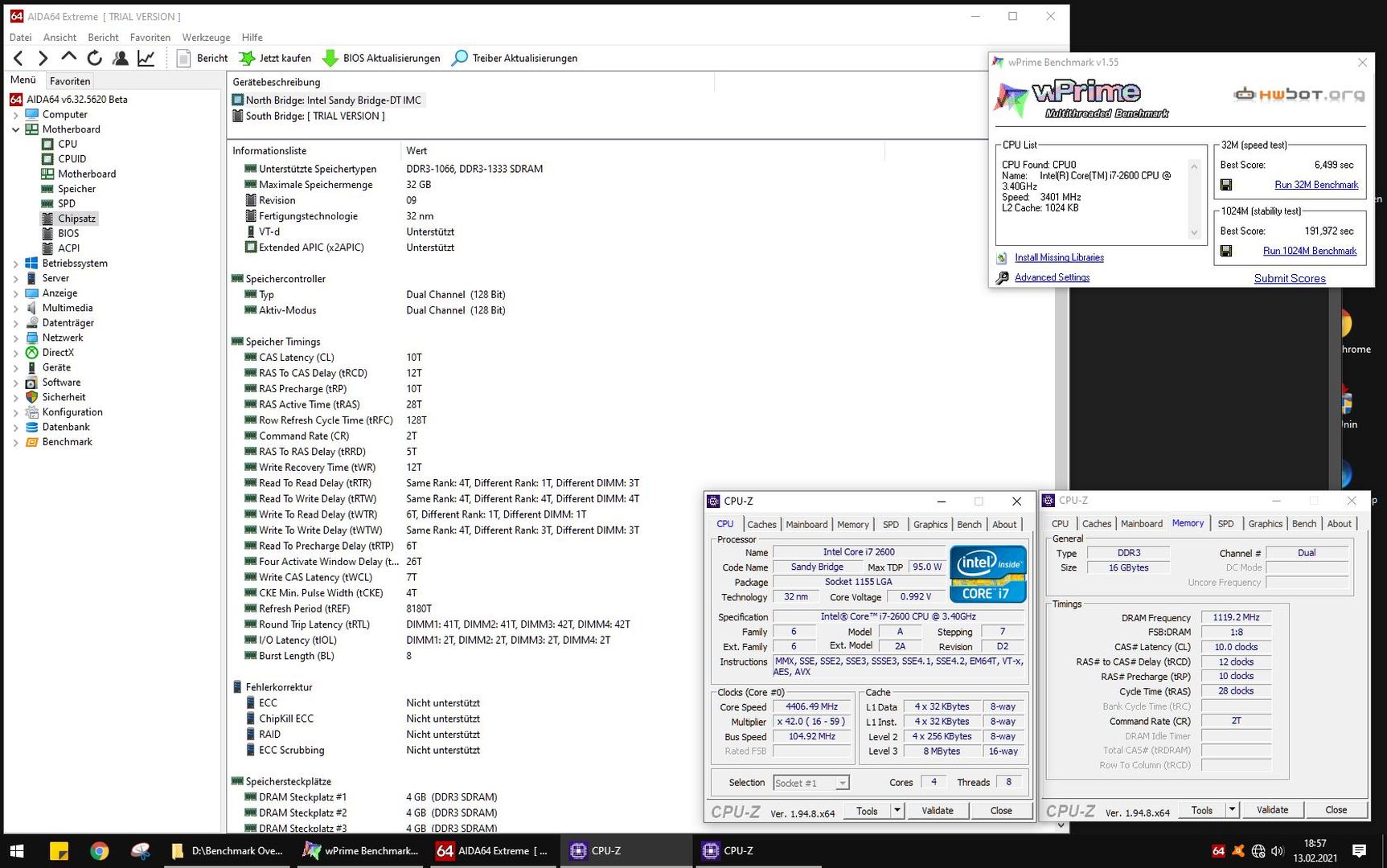Run the 1024M Benchmark in wPrime
Viewport: 1387px width, 868px height.
click(x=1310, y=251)
